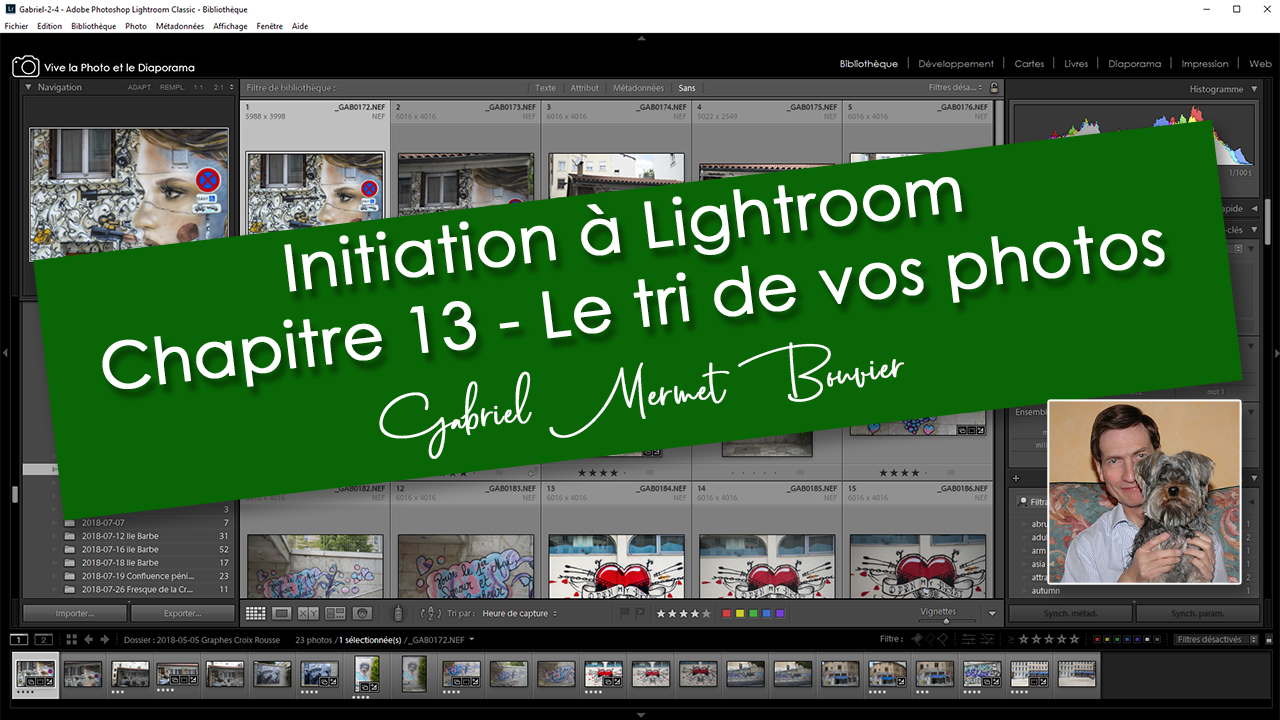Toggle the flagged photos filter
The height and width of the screenshot is (720, 1280).
(x=916, y=639)
